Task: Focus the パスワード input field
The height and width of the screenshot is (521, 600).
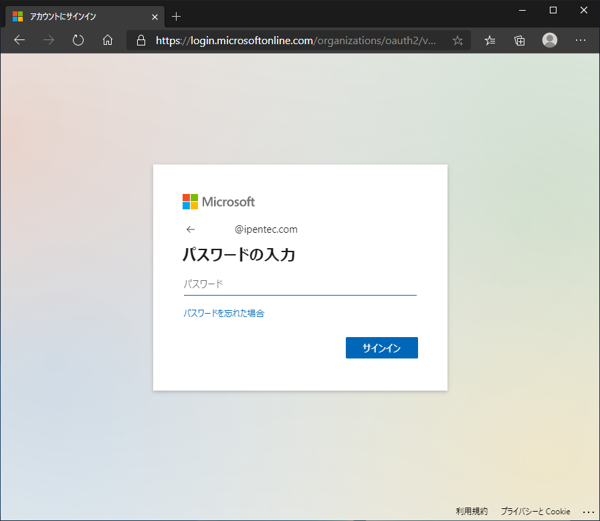Action: coord(300,284)
